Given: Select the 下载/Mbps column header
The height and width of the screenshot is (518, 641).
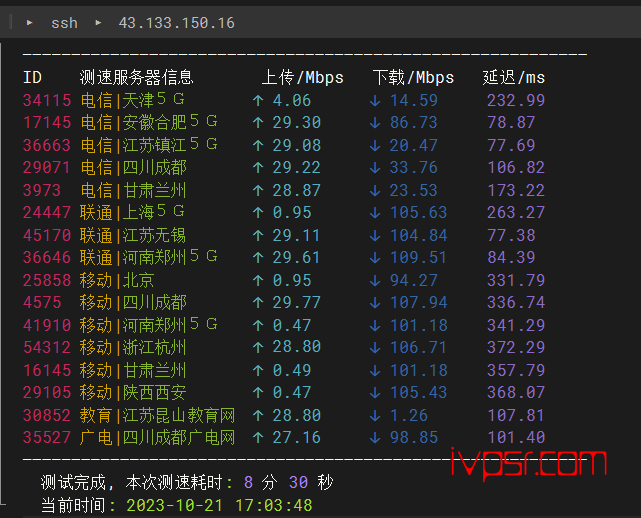Looking at the screenshot, I should [x=413, y=77].
